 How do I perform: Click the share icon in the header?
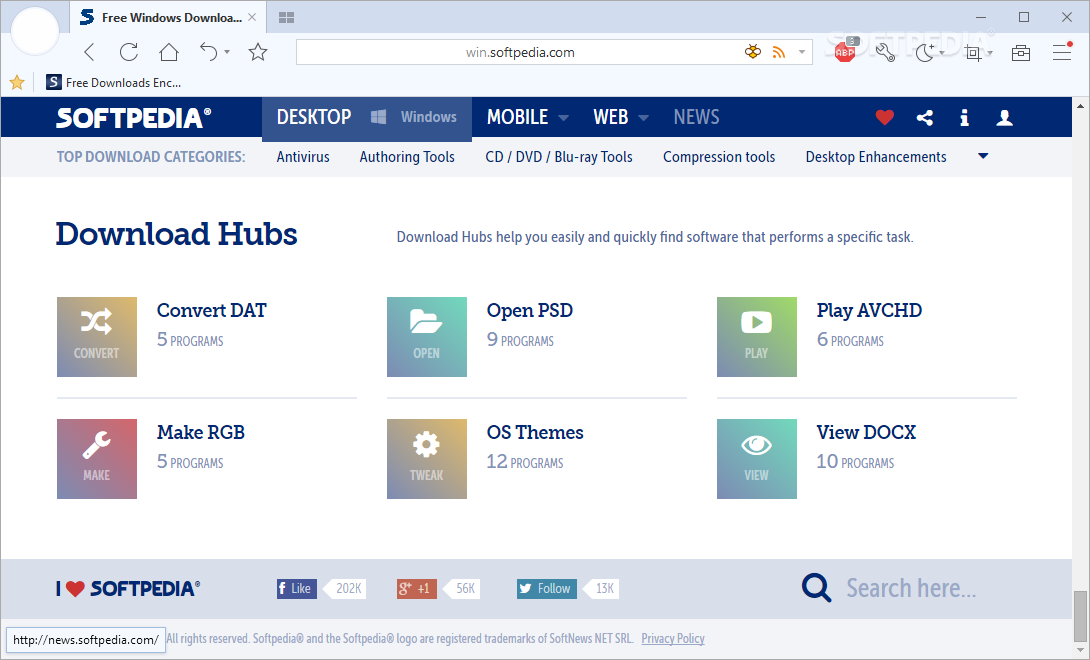pos(925,118)
